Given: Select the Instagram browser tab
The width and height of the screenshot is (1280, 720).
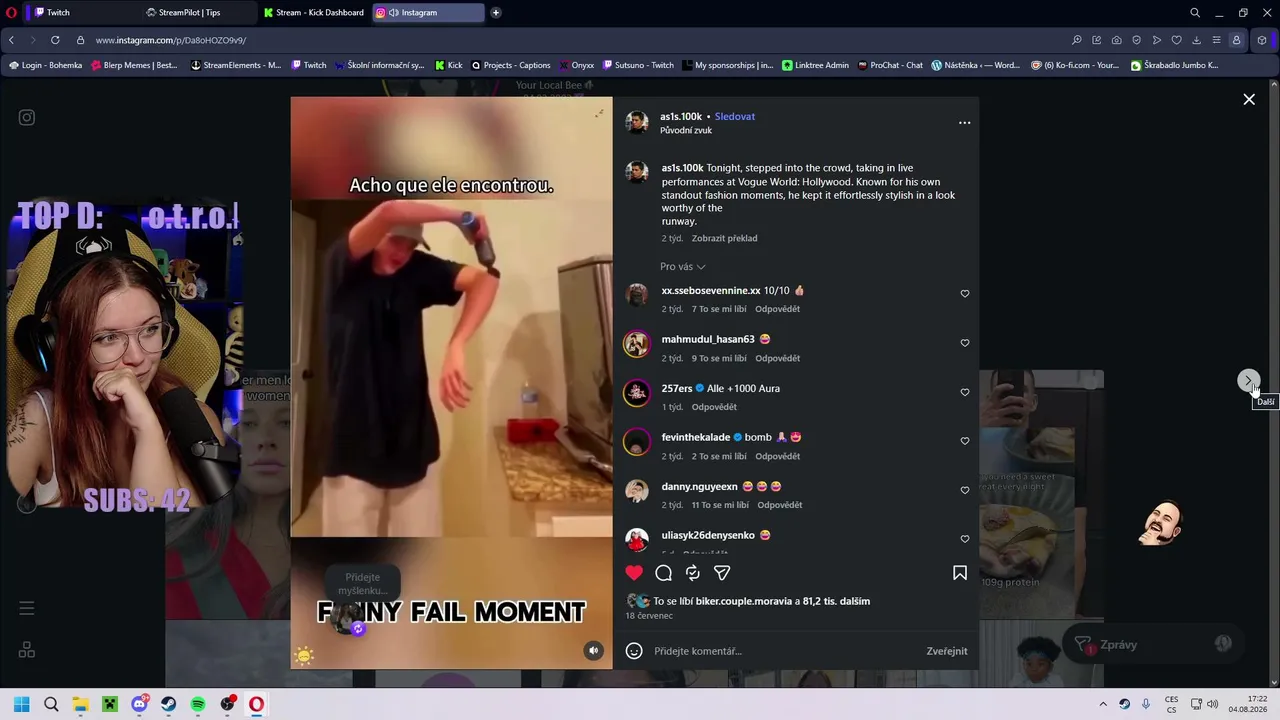Looking at the screenshot, I should (x=428, y=13).
